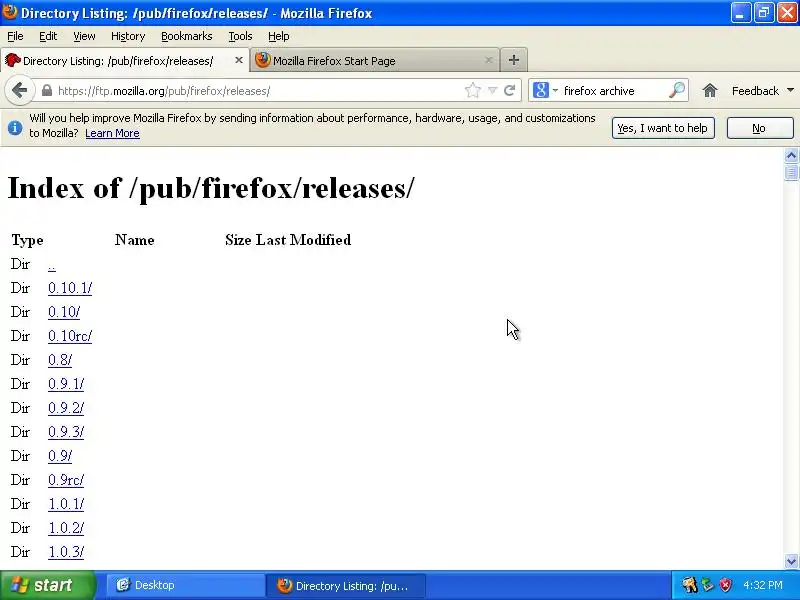The image size is (800, 600).
Task: Follow the Learn More link
Action: point(112,133)
